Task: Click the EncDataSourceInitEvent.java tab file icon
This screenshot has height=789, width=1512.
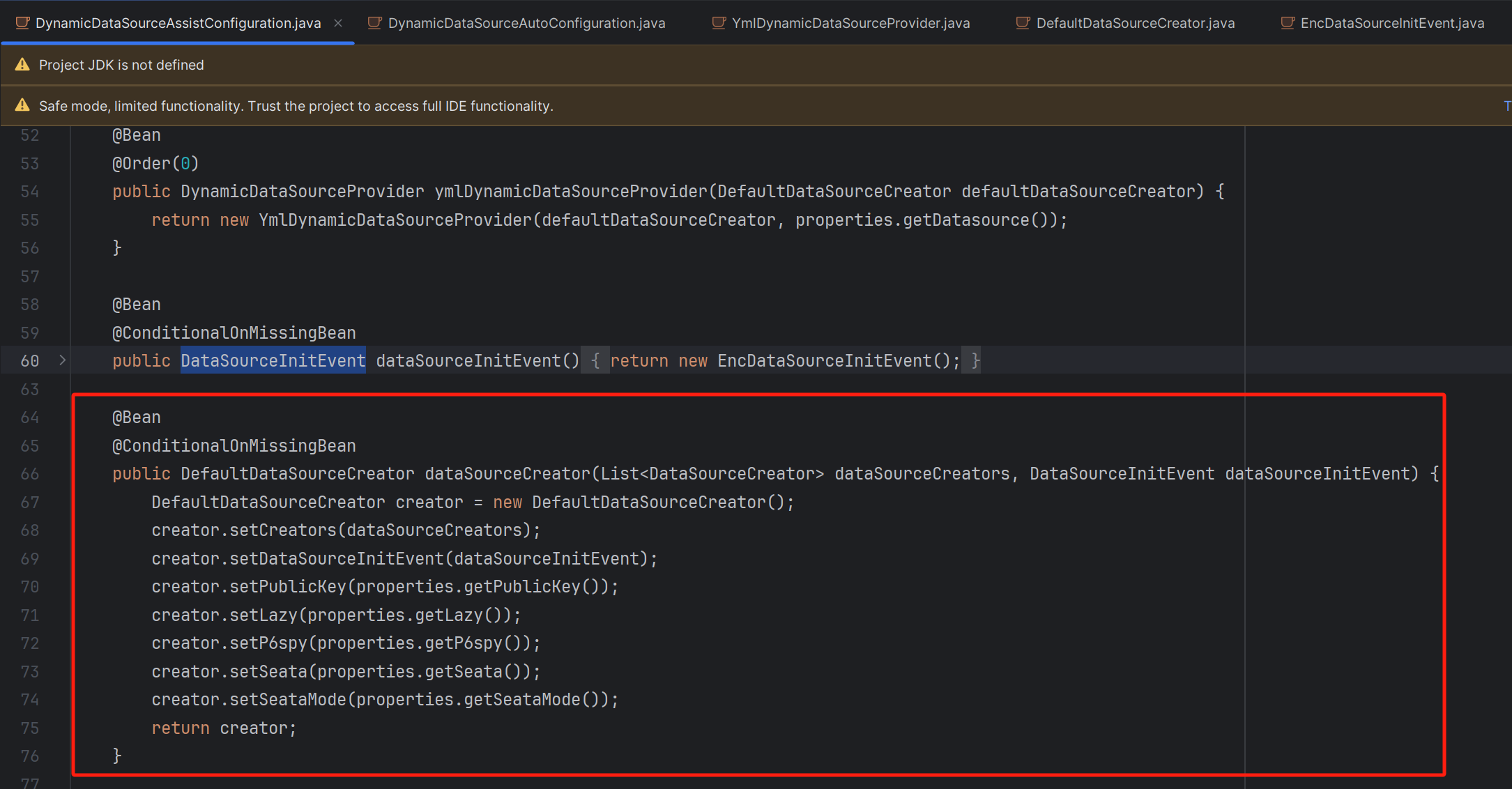Action: [x=1288, y=23]
